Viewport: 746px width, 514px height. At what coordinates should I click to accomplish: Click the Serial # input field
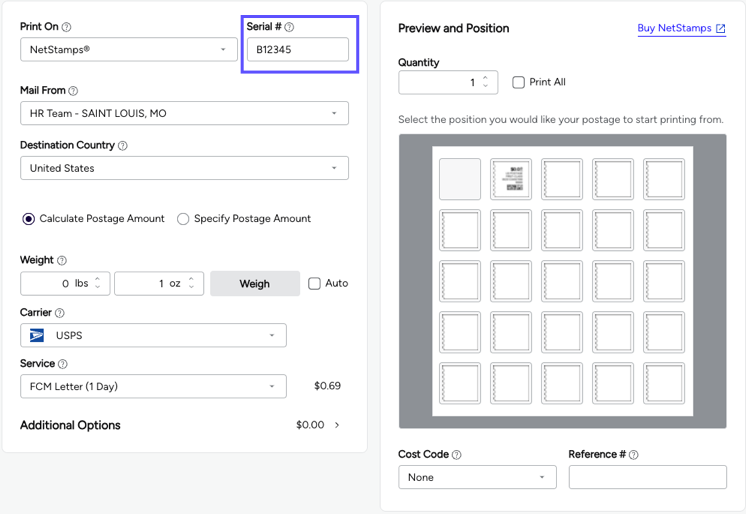[297, 49]
